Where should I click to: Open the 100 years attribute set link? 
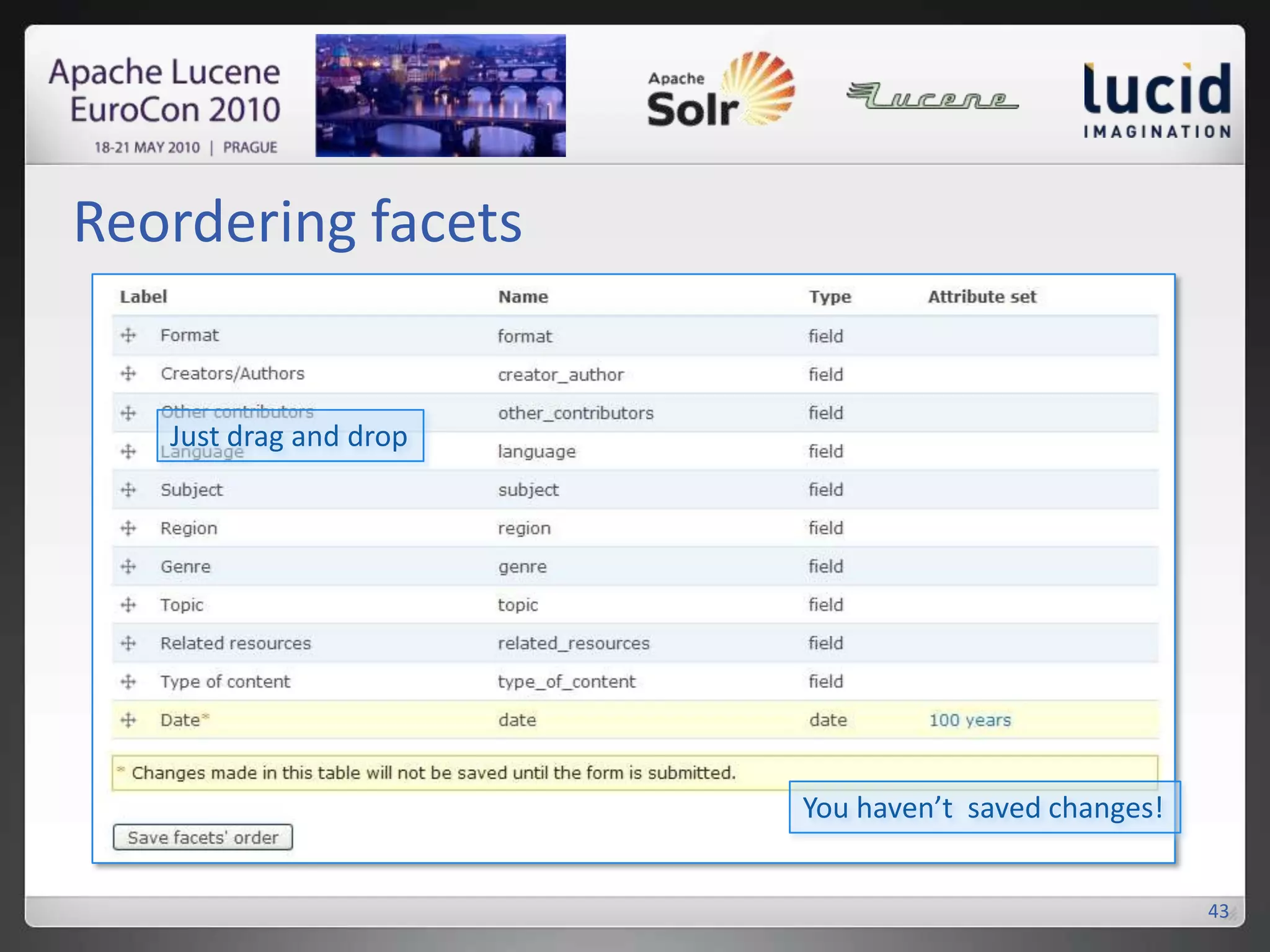click(x=970, y=720)
